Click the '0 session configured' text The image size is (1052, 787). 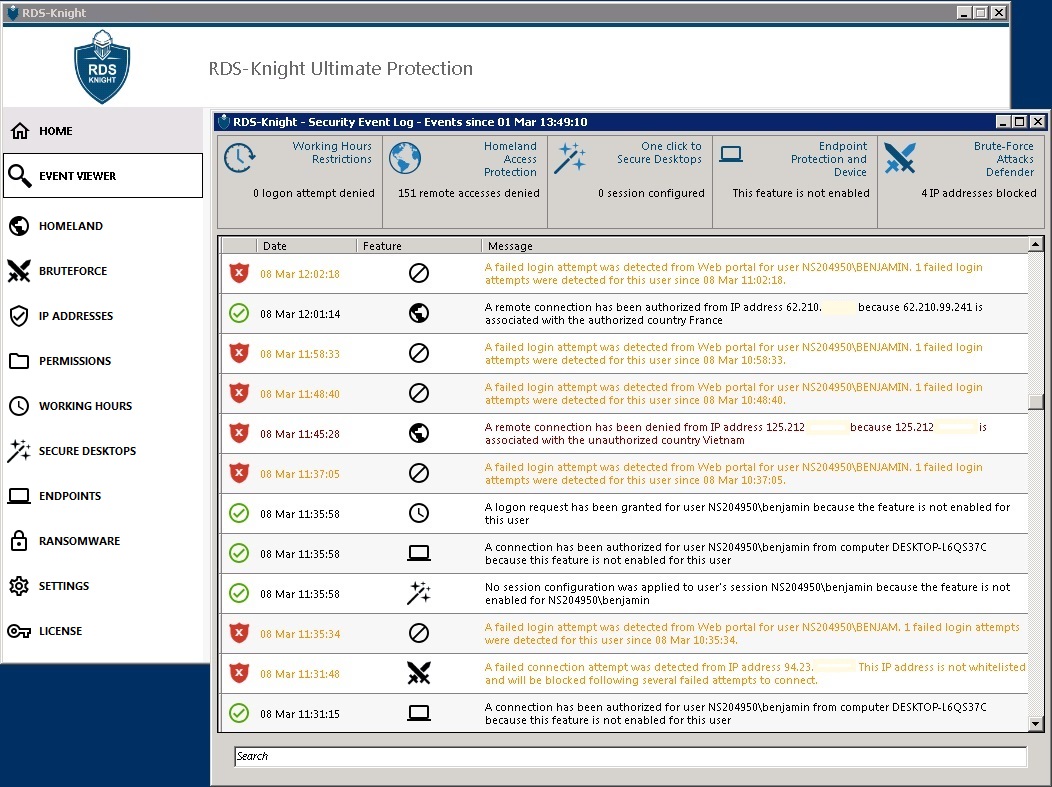[x=651, y=193]
